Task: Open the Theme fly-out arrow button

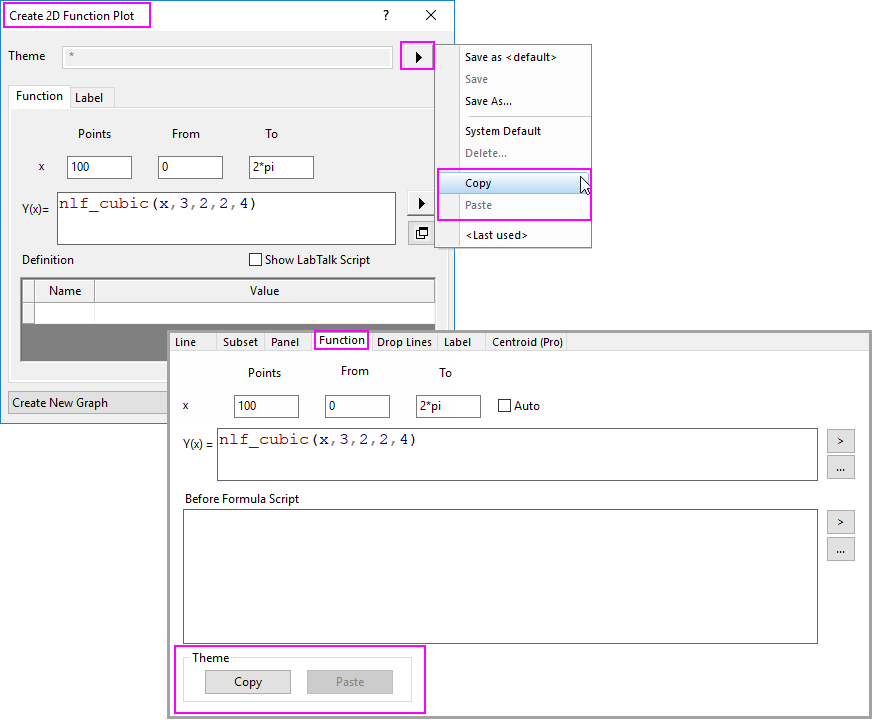Action: click(x=417, y=57)
